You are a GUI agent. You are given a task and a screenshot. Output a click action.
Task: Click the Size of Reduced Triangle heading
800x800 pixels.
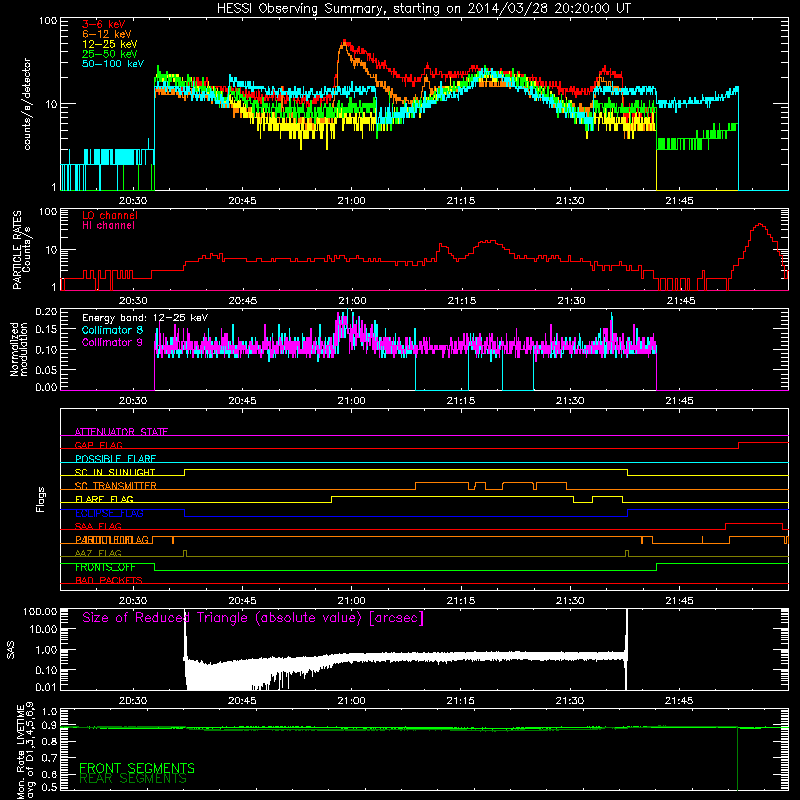click(x=253, y=618)
